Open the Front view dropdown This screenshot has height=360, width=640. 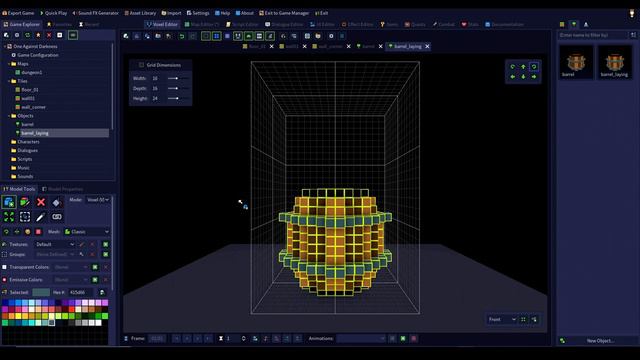coord(502,320)
